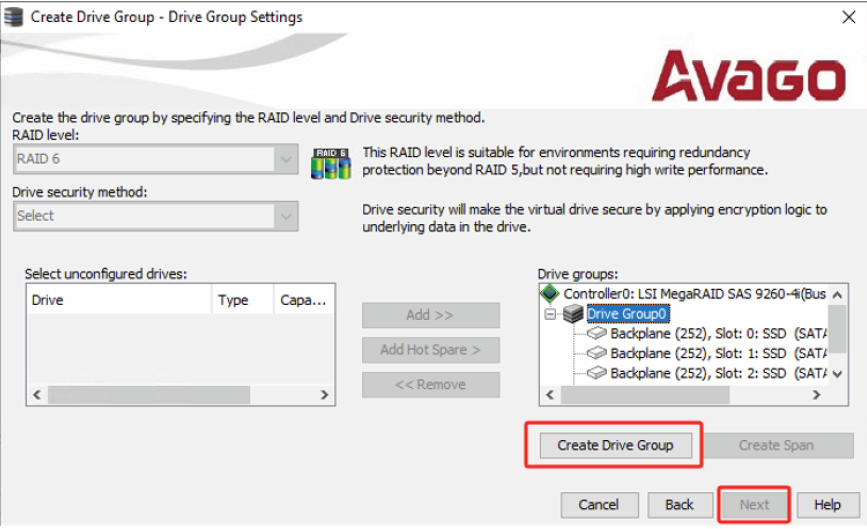Click the green controller diamond icon

[550, 294]
